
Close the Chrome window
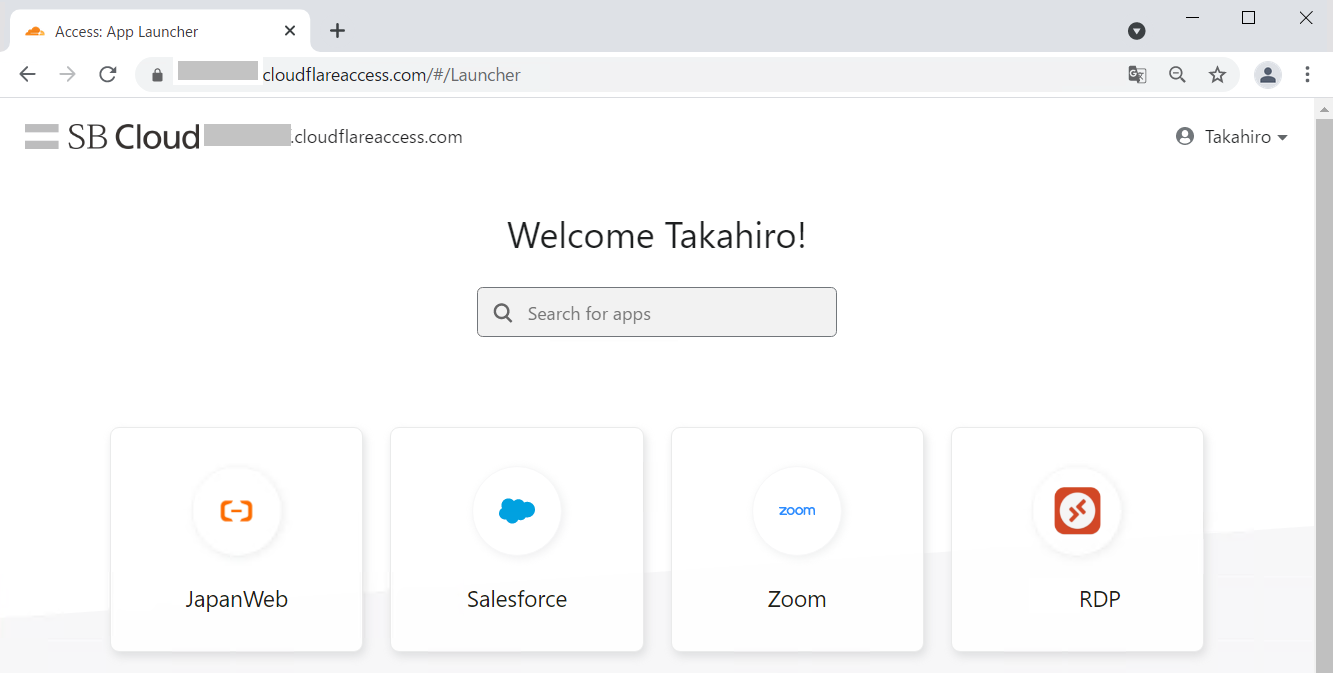click(x=1305, y=17)
